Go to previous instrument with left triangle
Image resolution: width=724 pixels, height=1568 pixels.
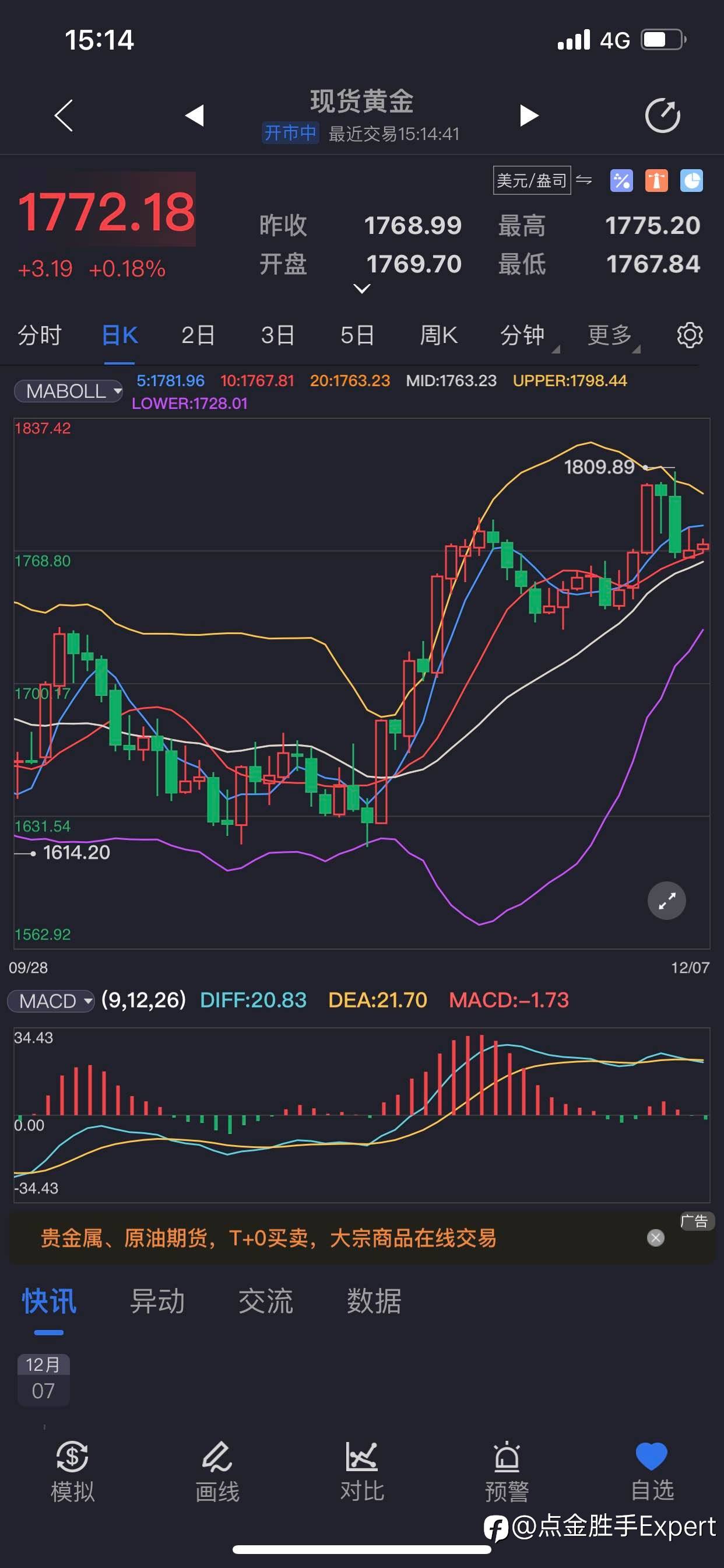195,116
